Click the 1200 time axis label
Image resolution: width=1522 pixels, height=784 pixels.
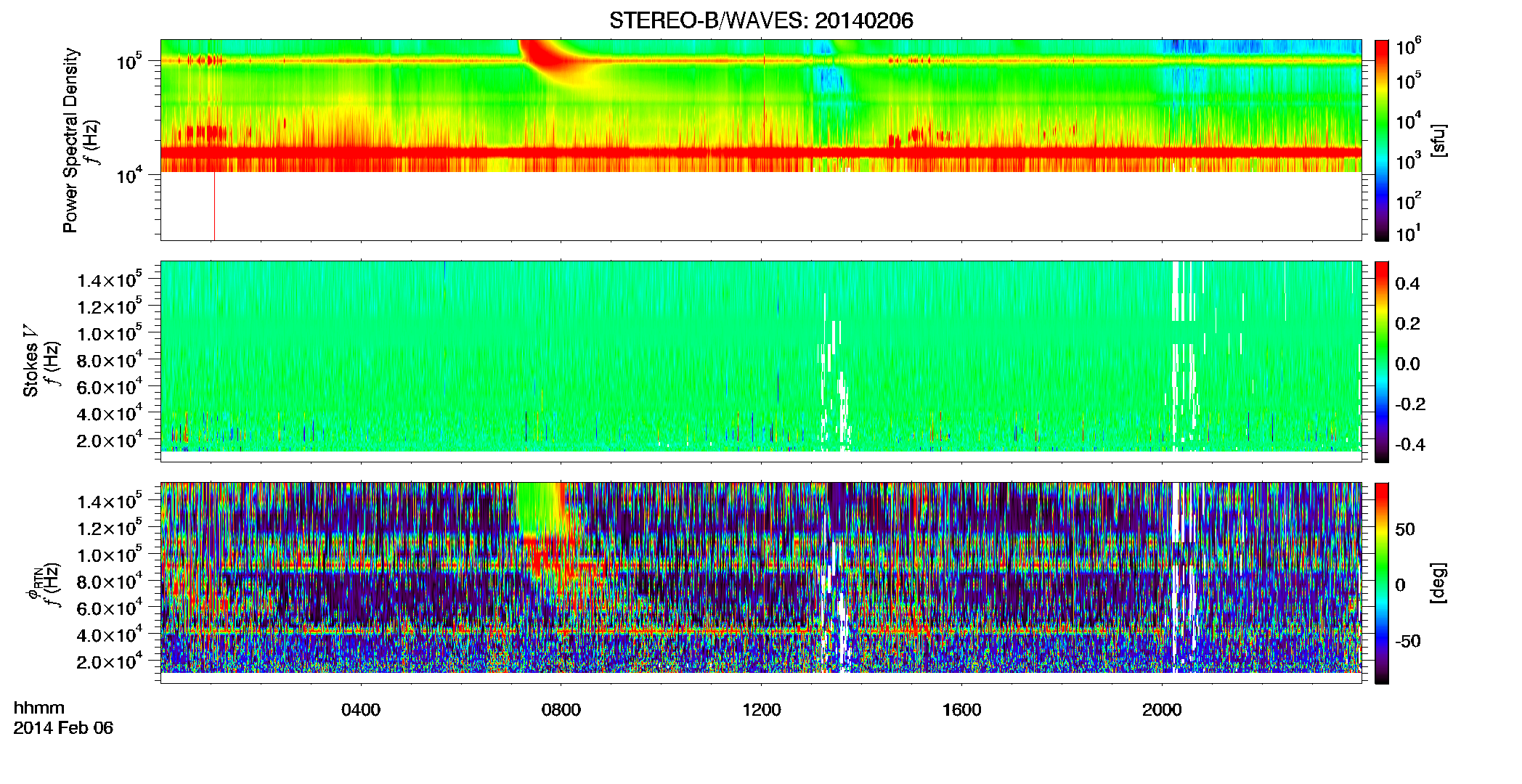pyautogui.click(x=761, y=710)
